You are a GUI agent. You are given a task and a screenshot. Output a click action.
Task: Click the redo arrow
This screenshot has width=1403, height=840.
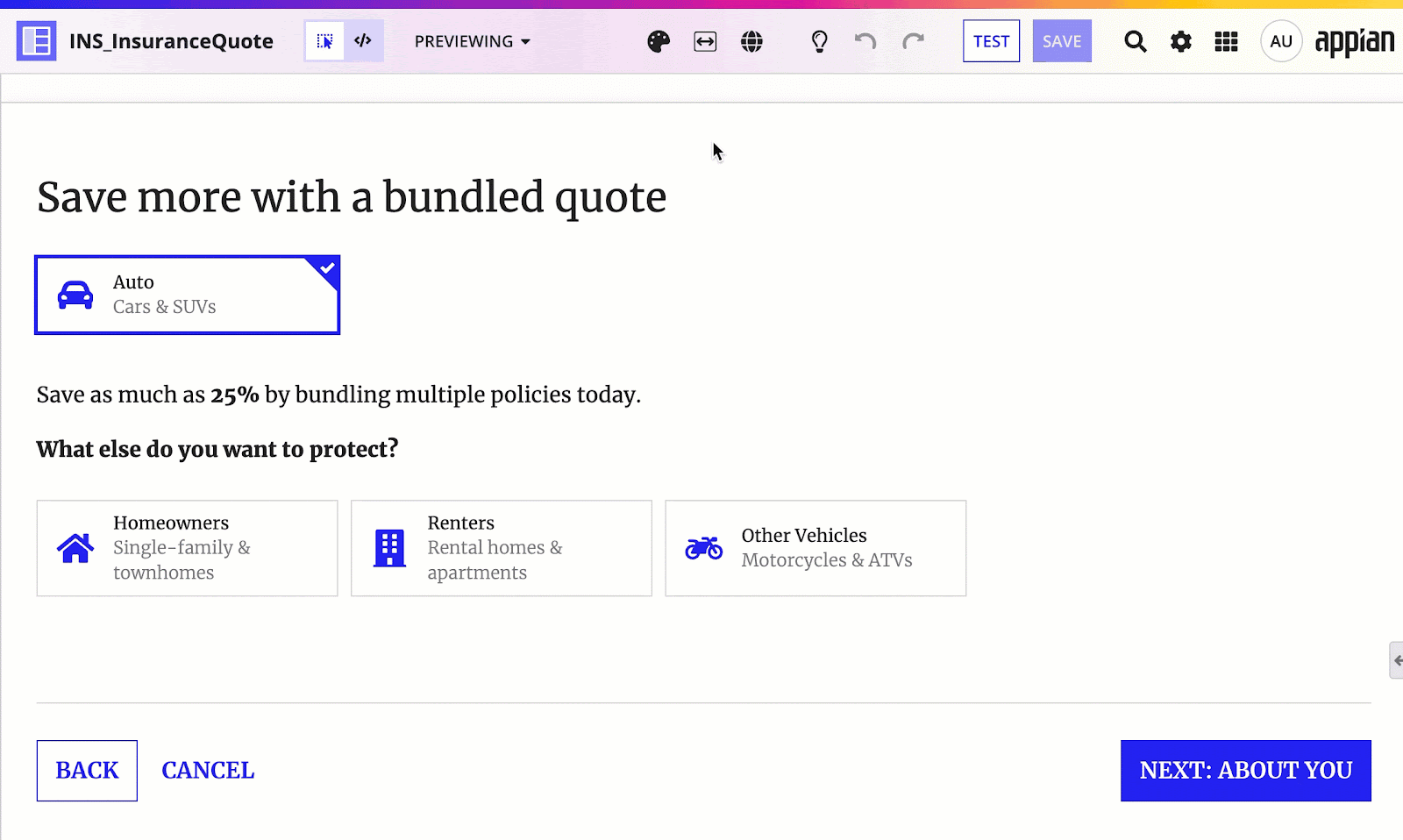pos(913,41)
